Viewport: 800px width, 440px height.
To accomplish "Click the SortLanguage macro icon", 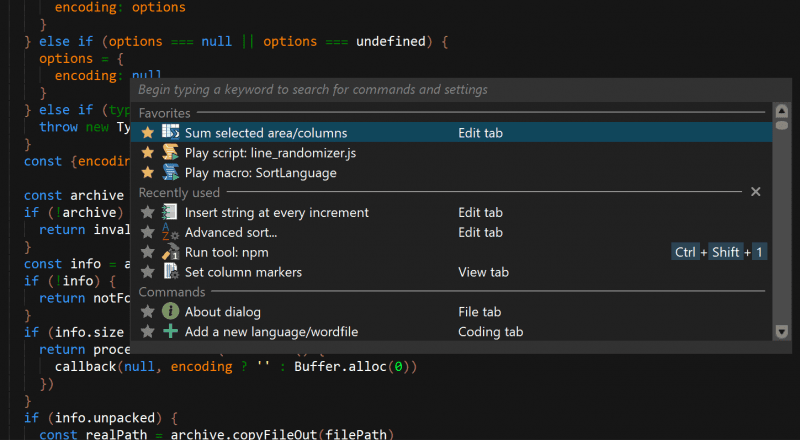I will point(170,172).
